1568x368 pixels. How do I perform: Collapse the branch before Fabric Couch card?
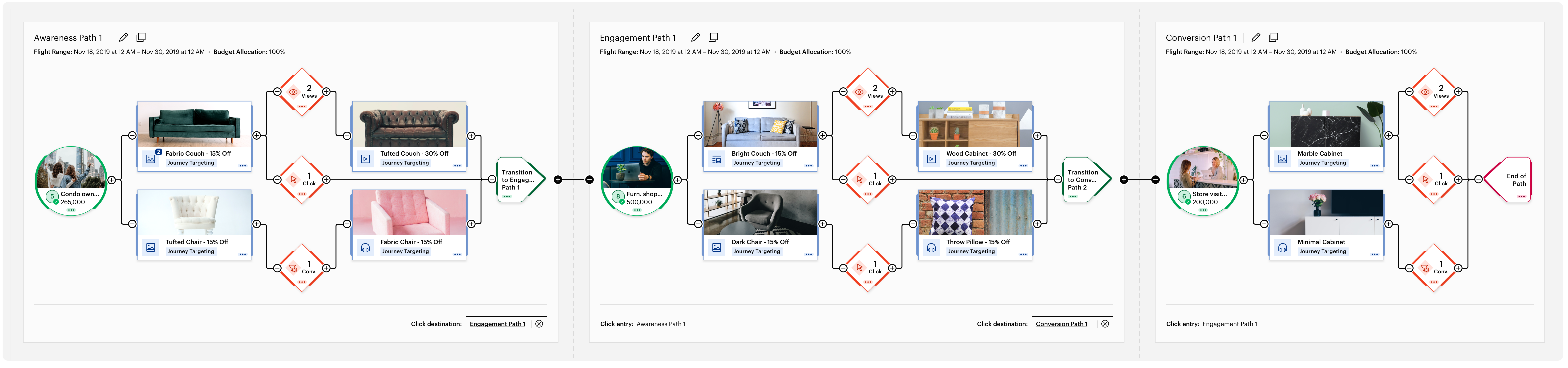(132, 136)
